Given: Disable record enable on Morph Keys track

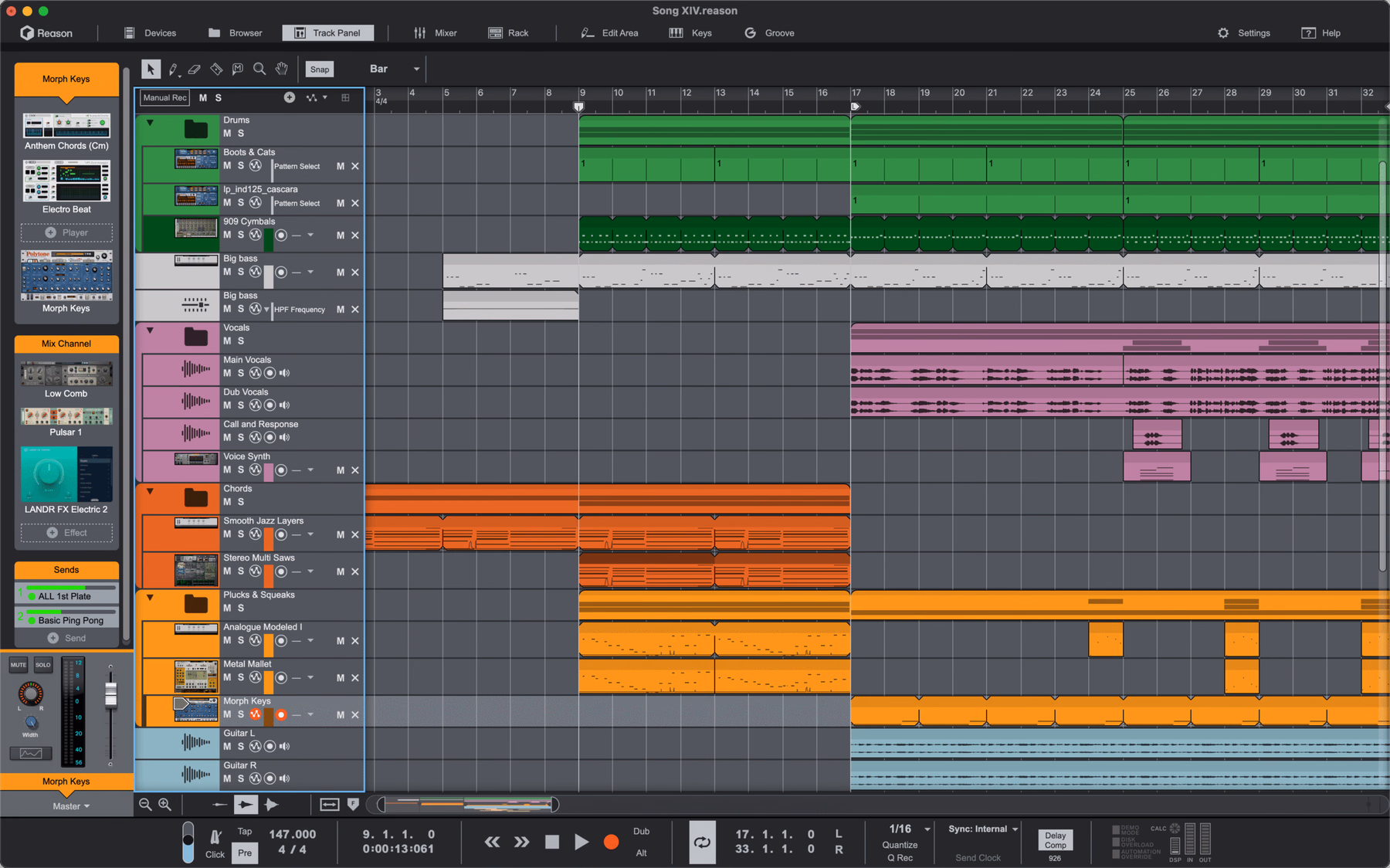Looking at the screenshot, I should 281,714.
